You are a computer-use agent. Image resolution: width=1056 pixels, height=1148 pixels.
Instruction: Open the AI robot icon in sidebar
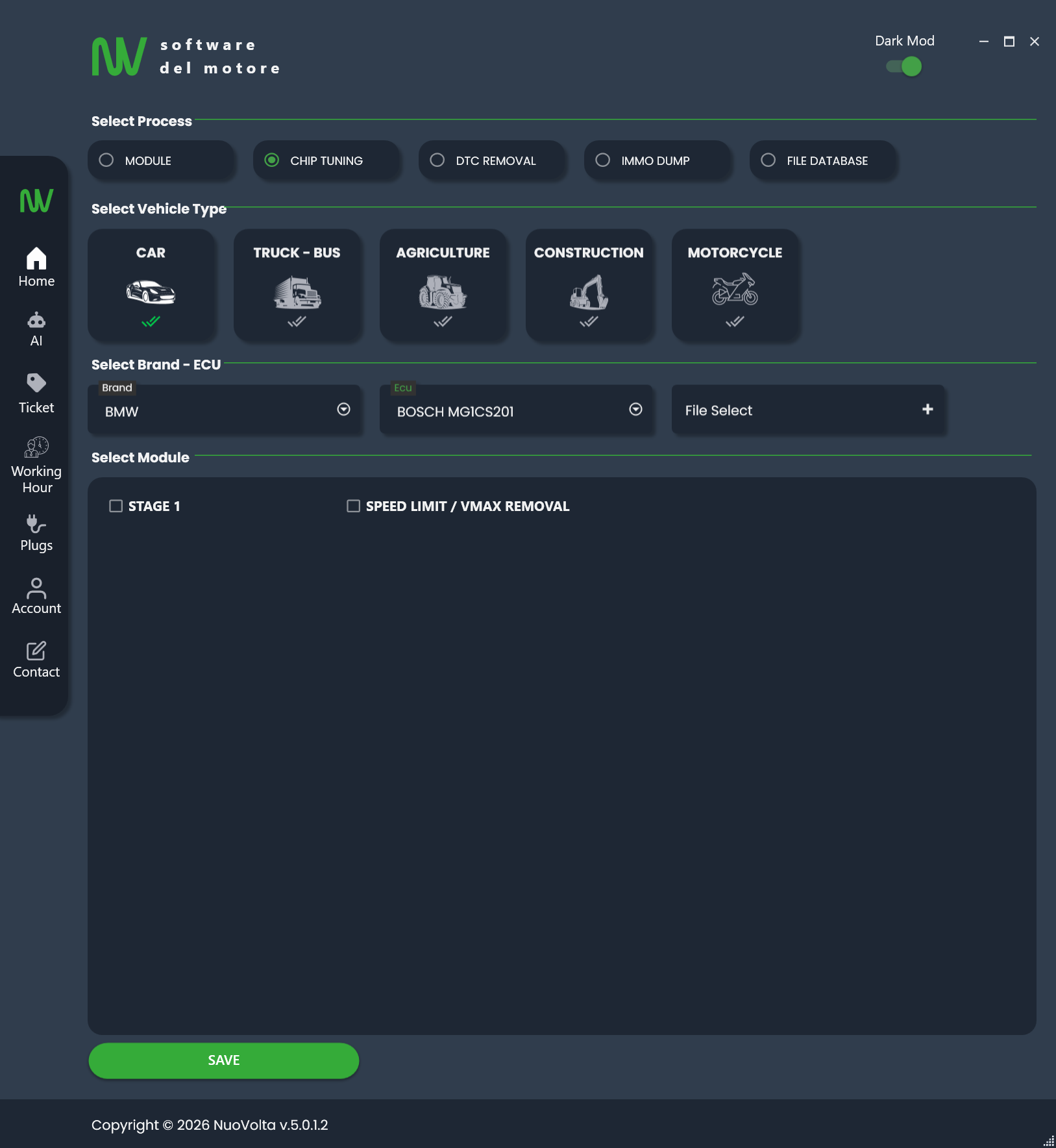(x=36, y=321)
